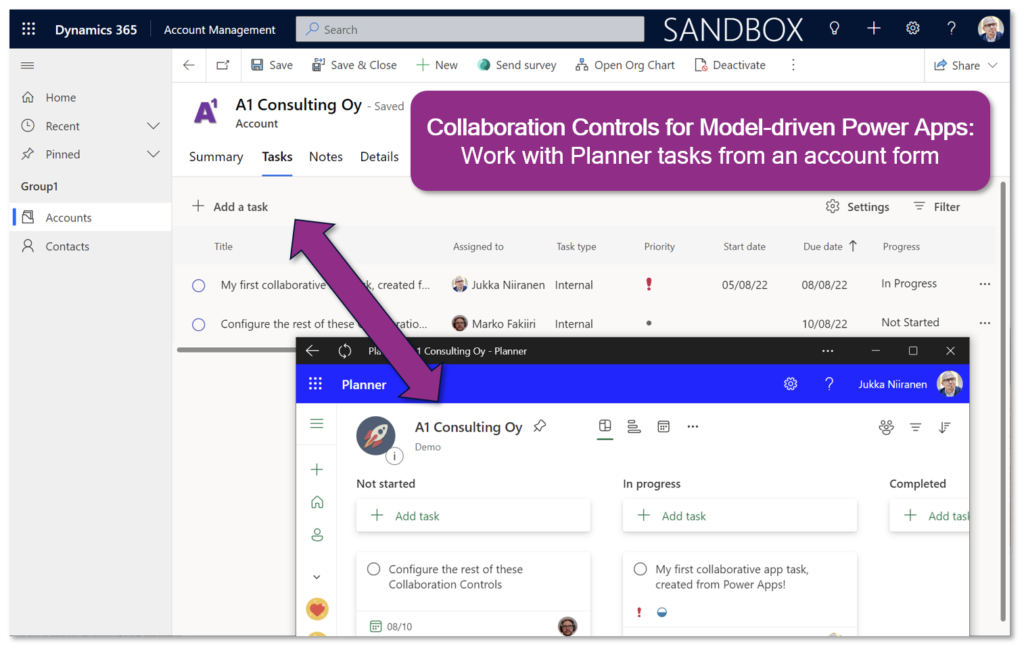Viewport: 1024px width, 651px height.
Task: Select the Tasks tab
Action: pos(277,157)
